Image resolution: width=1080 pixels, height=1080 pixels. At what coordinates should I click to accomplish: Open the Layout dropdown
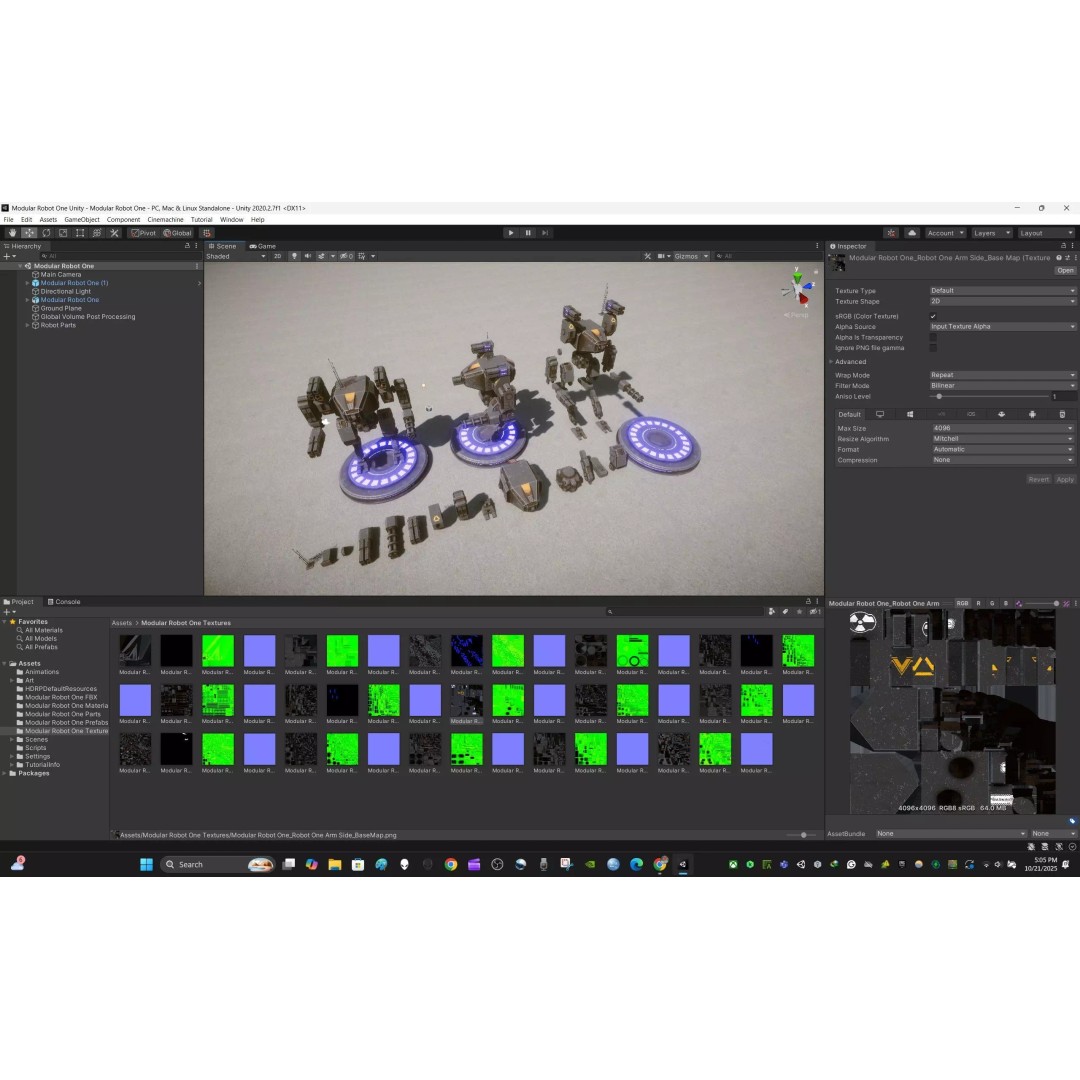(x=1046, y=233)
